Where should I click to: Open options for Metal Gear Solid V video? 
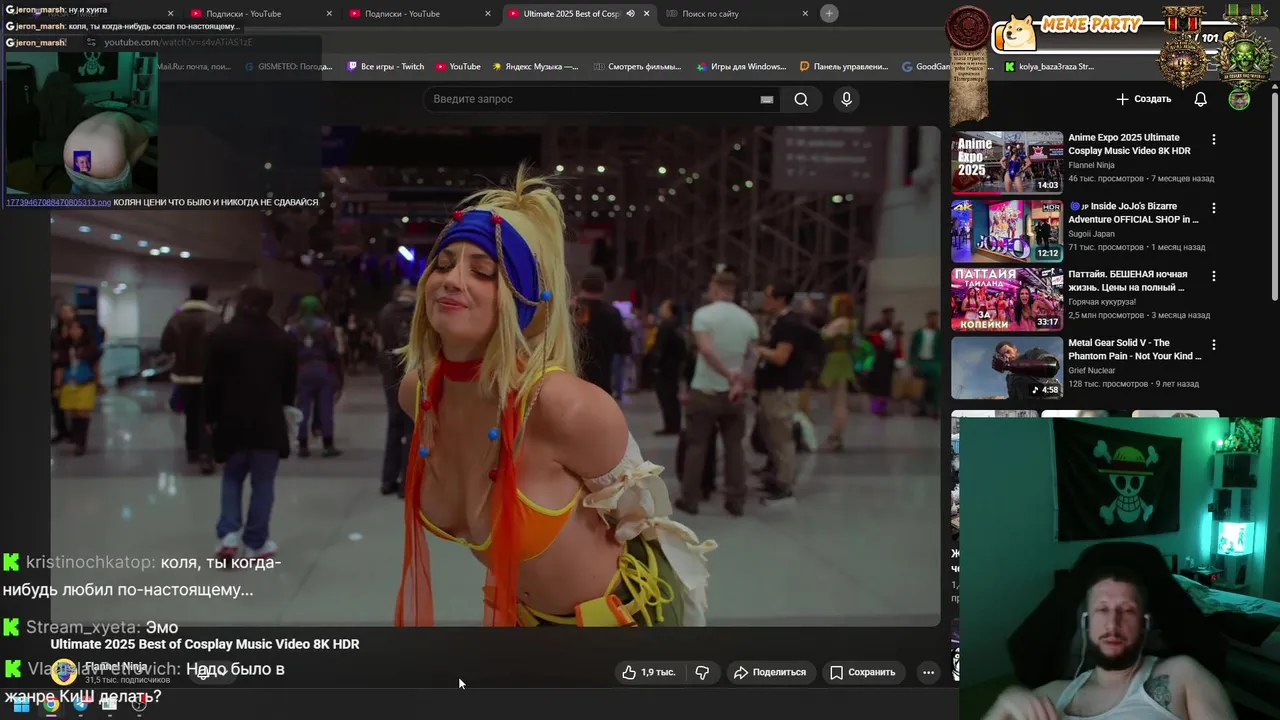click(x=1214, y=344)
